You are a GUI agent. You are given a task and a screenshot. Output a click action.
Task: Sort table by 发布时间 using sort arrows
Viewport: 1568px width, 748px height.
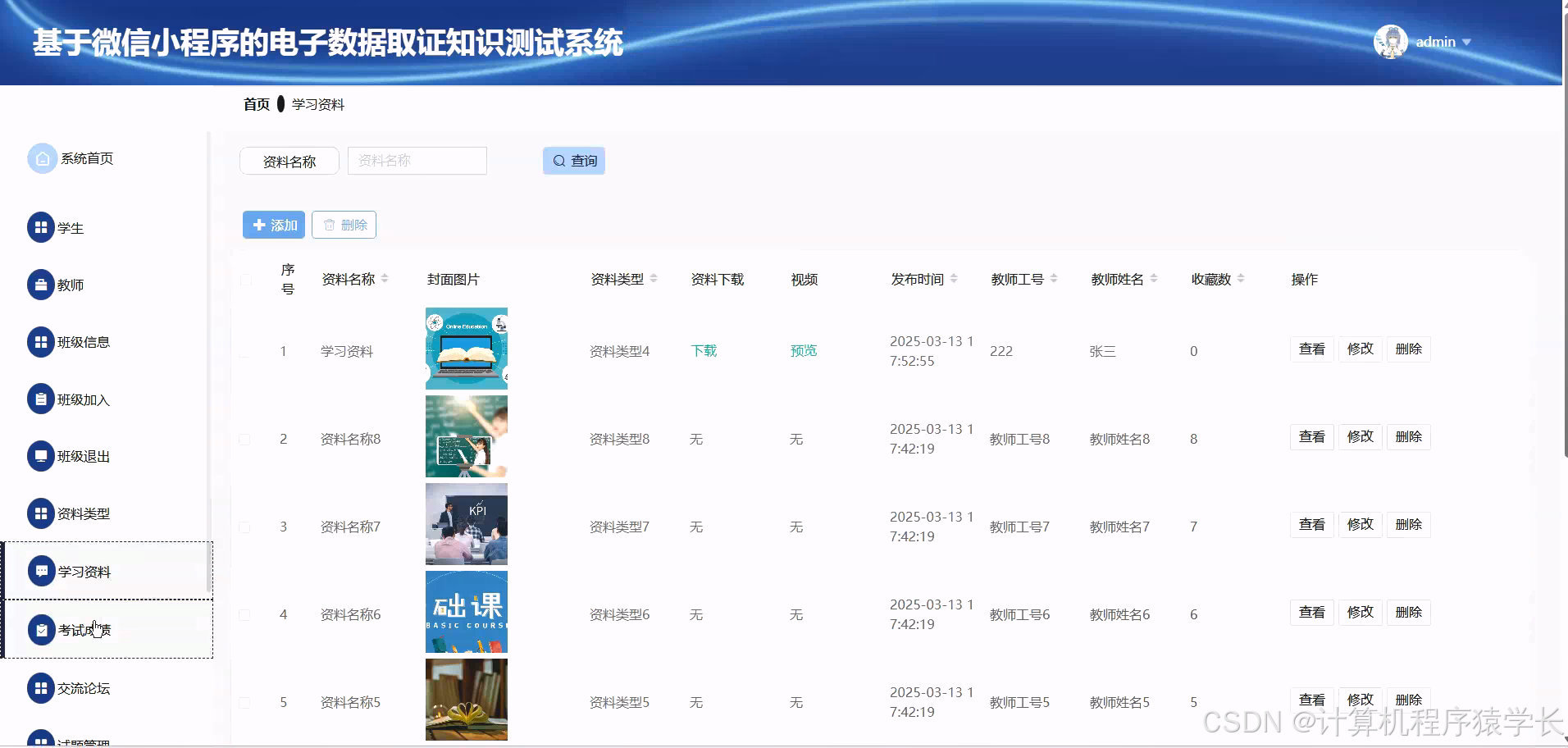coord(953,278)
